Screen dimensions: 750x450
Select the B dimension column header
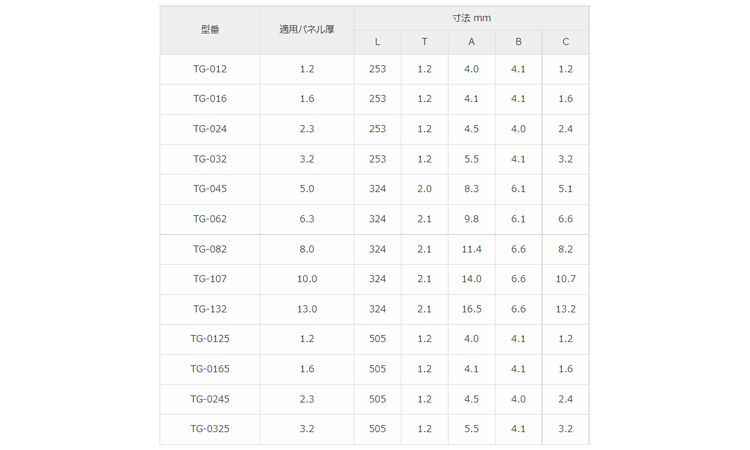[518, 42]
